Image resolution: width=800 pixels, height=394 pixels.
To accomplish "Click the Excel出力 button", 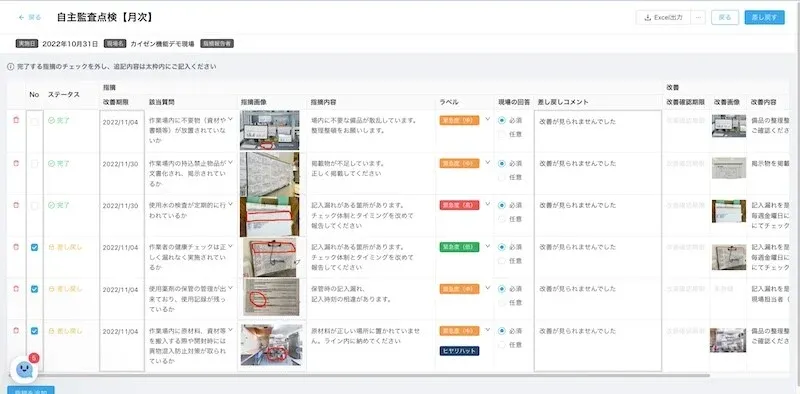I will [663, 17].
